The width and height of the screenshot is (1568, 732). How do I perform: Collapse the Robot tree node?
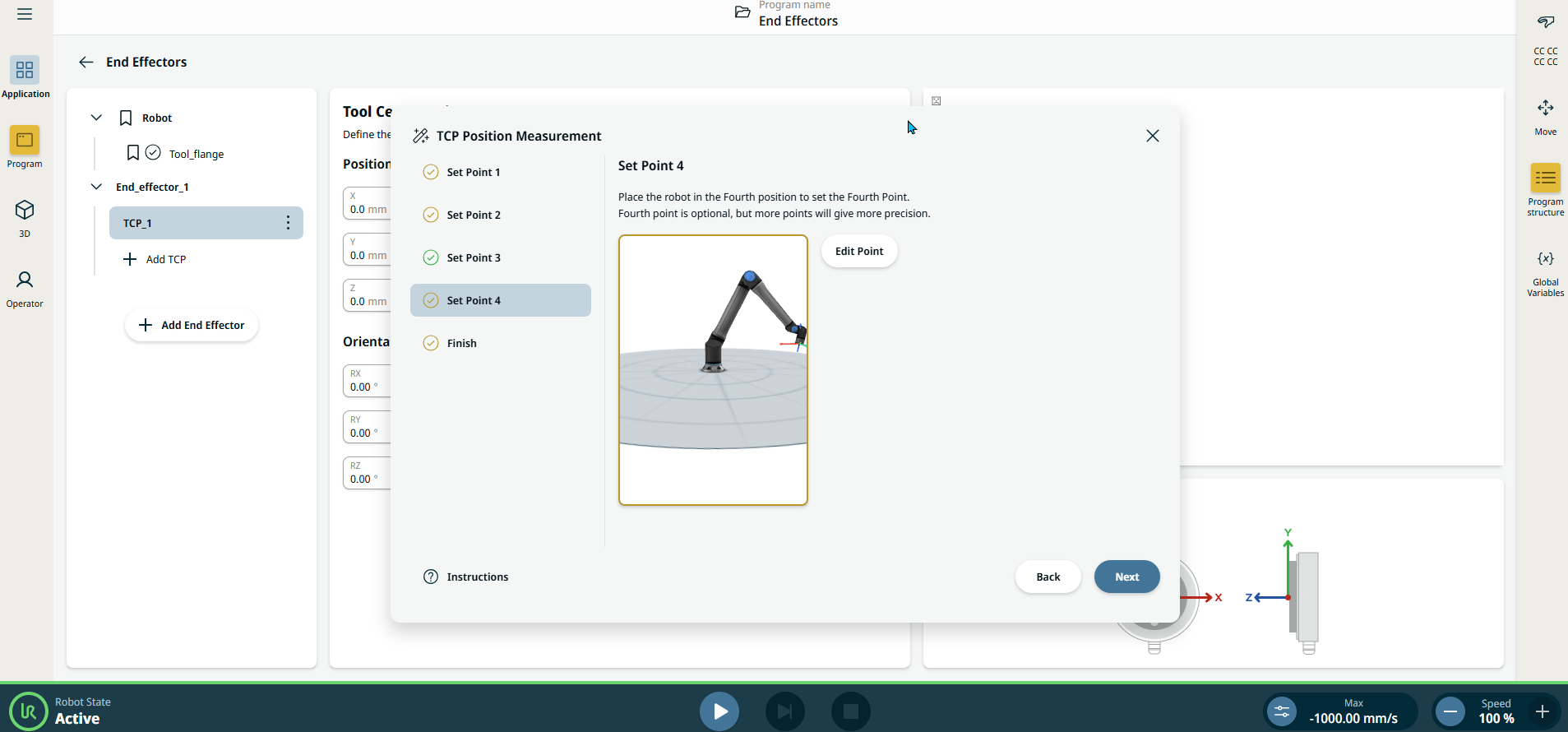tap(96, 118)
